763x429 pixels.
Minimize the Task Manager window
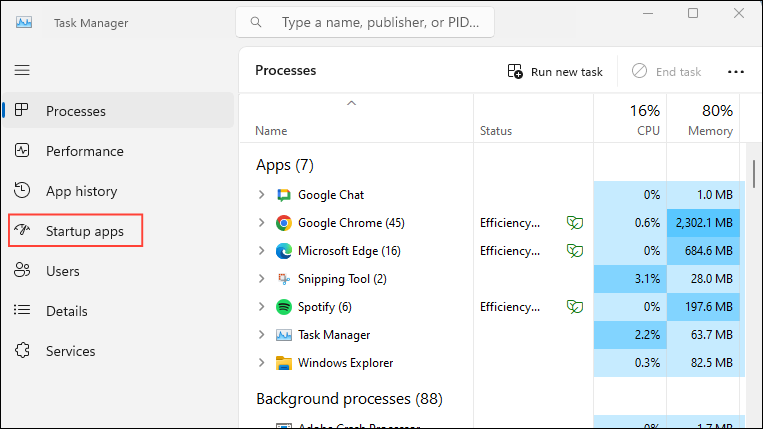(648, 14)
